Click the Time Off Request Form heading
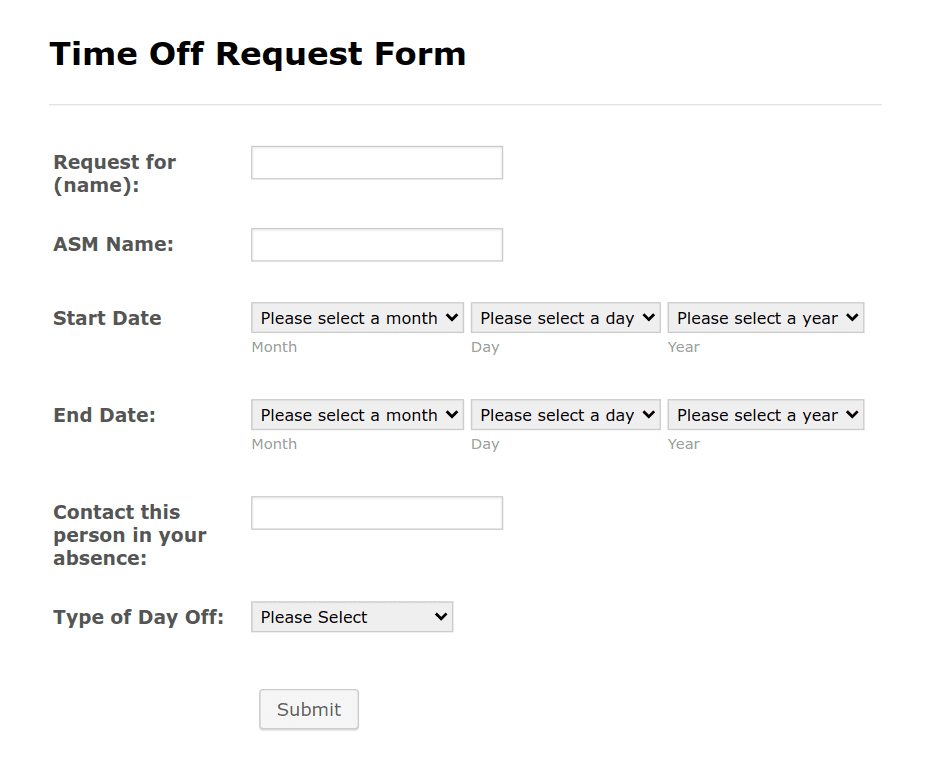Screen dimensions: 930x762 pyautogui.click(x=258, y=54)
